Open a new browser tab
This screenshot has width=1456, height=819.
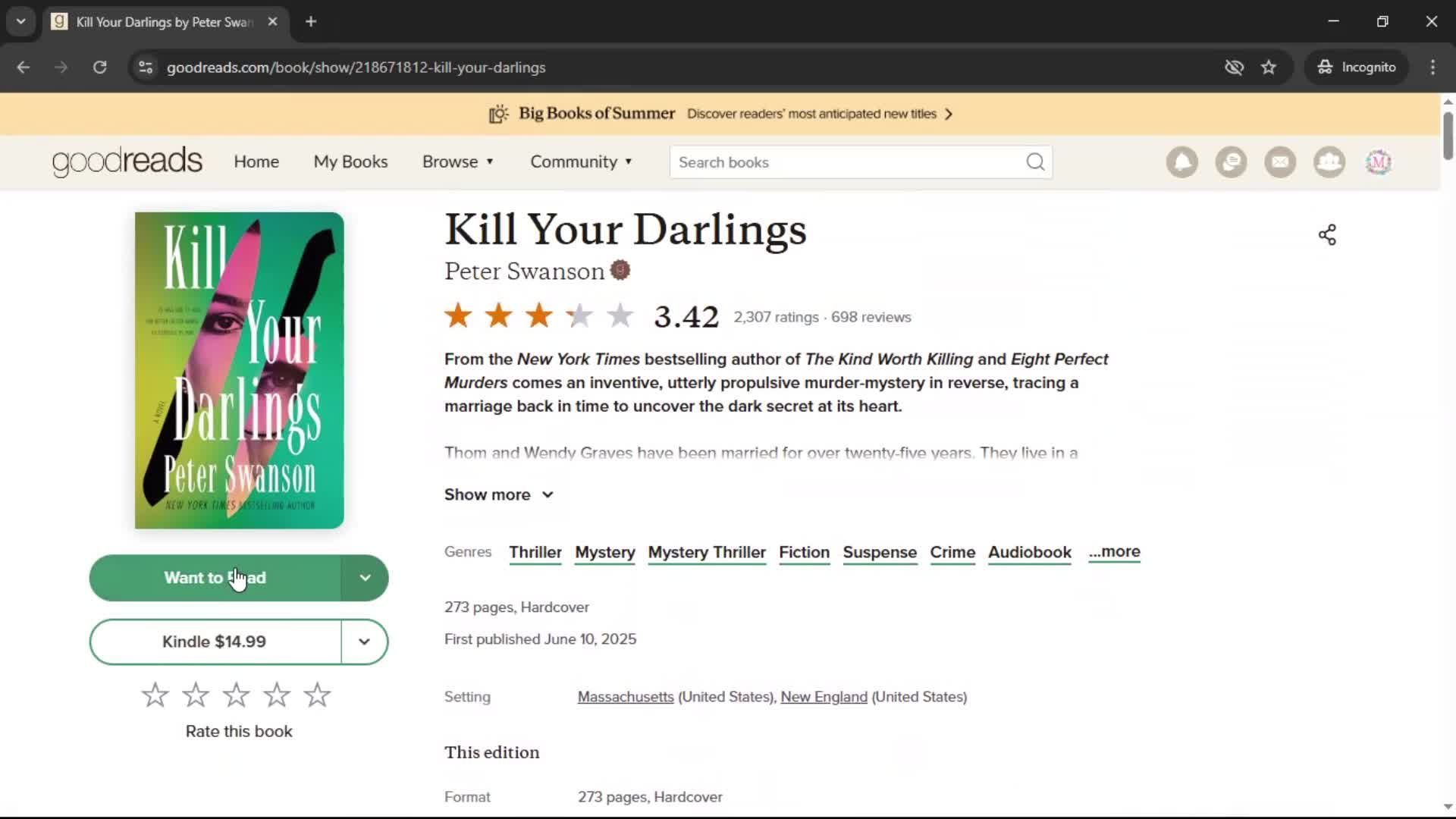tap(311, 22)
